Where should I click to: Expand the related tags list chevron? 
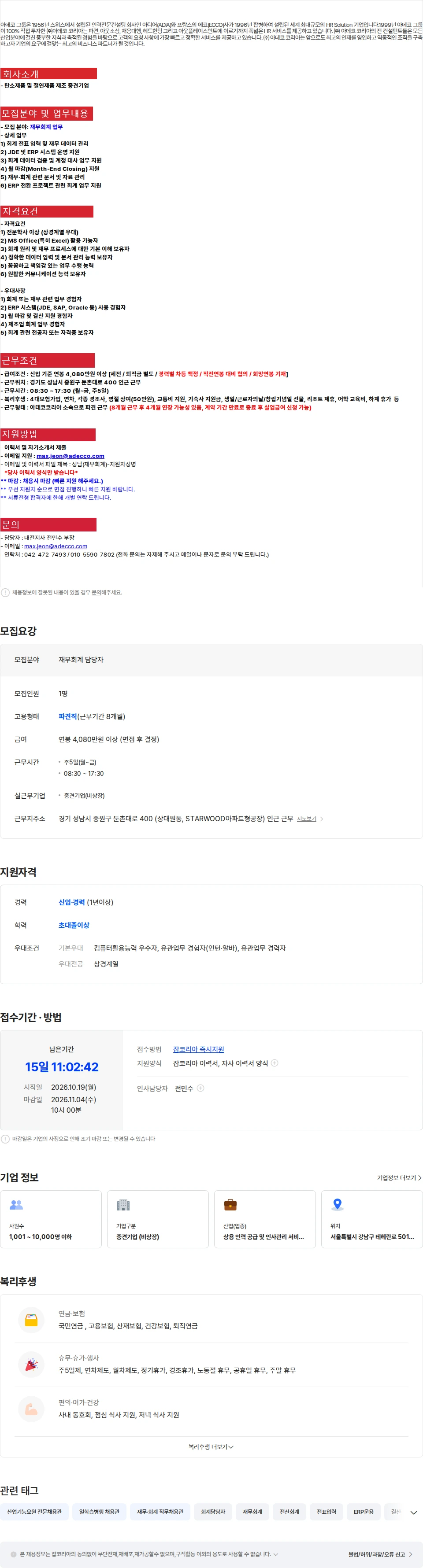tap(414, 1512)
